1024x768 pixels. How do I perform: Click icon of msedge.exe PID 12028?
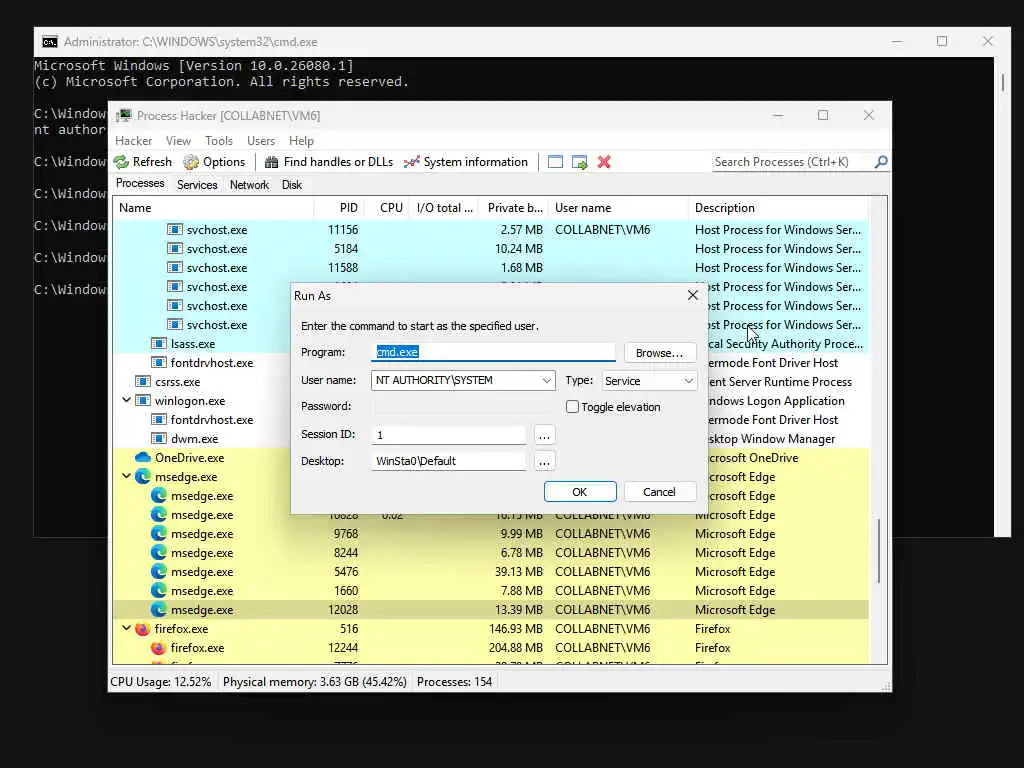(159, 610)
